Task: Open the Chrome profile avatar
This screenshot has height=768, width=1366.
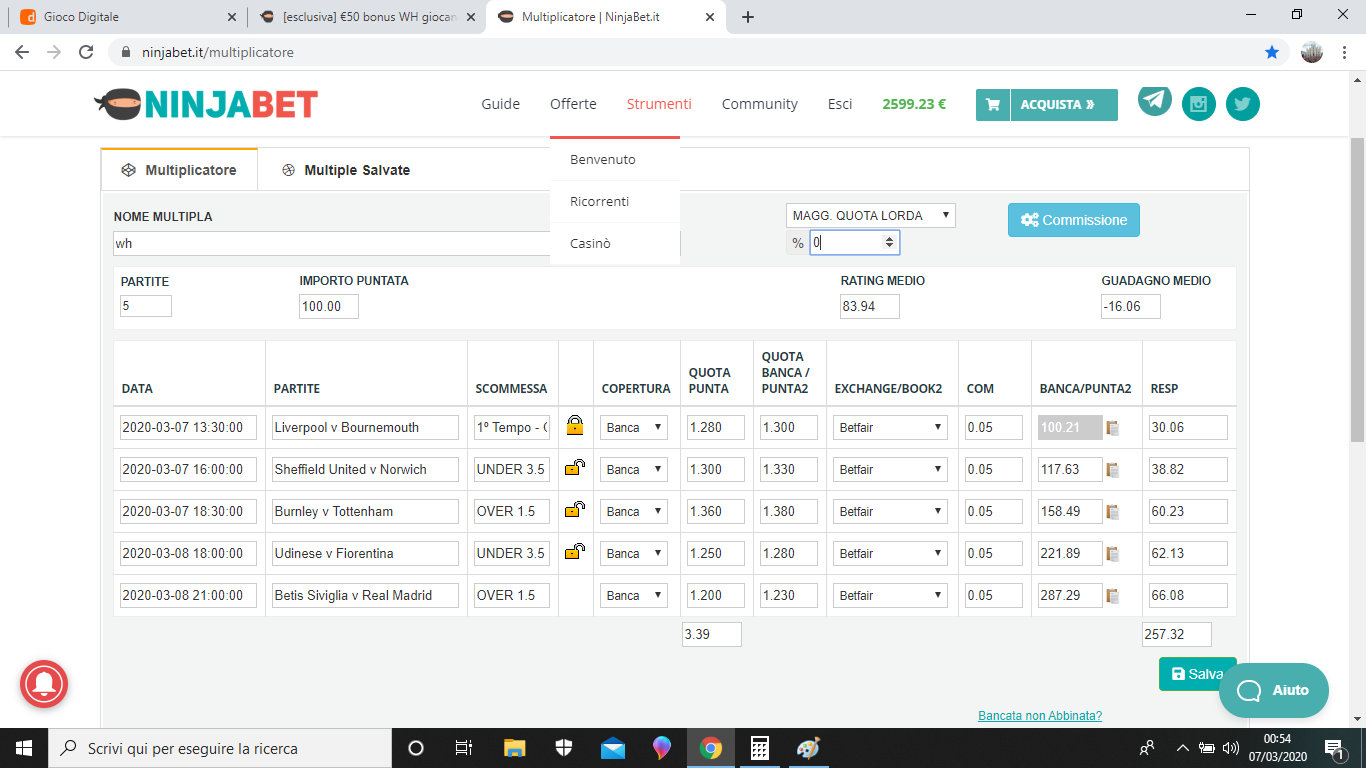Action: [x=1312, y=52]
